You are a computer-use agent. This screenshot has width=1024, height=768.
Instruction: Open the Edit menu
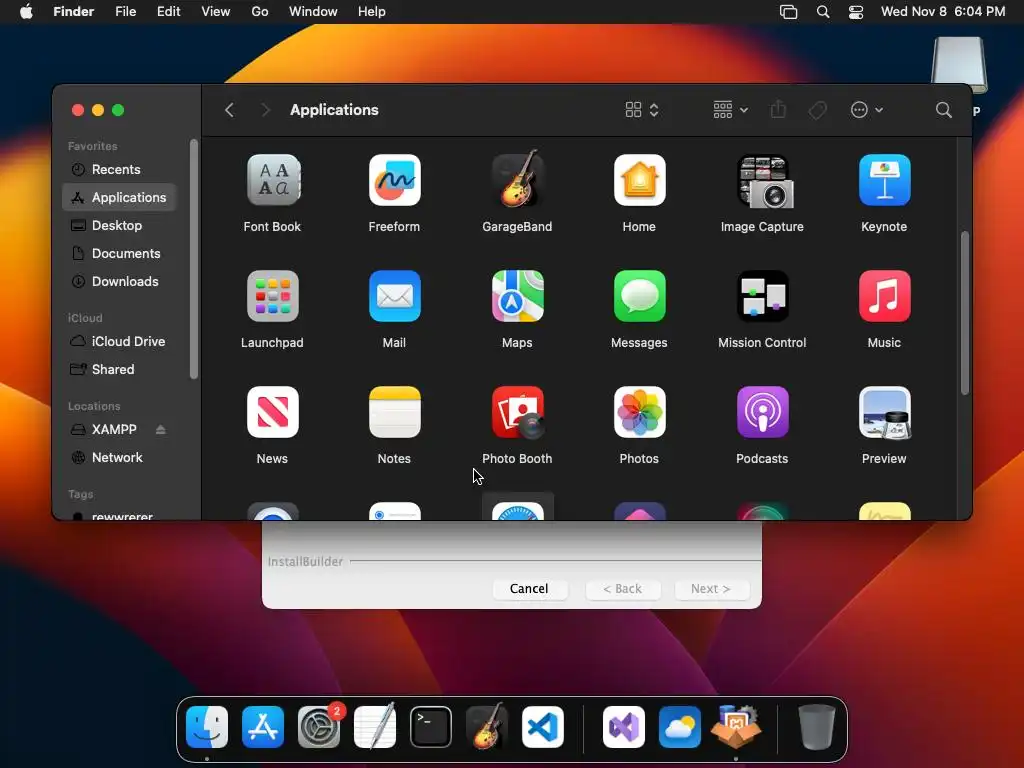pos(168,12)
